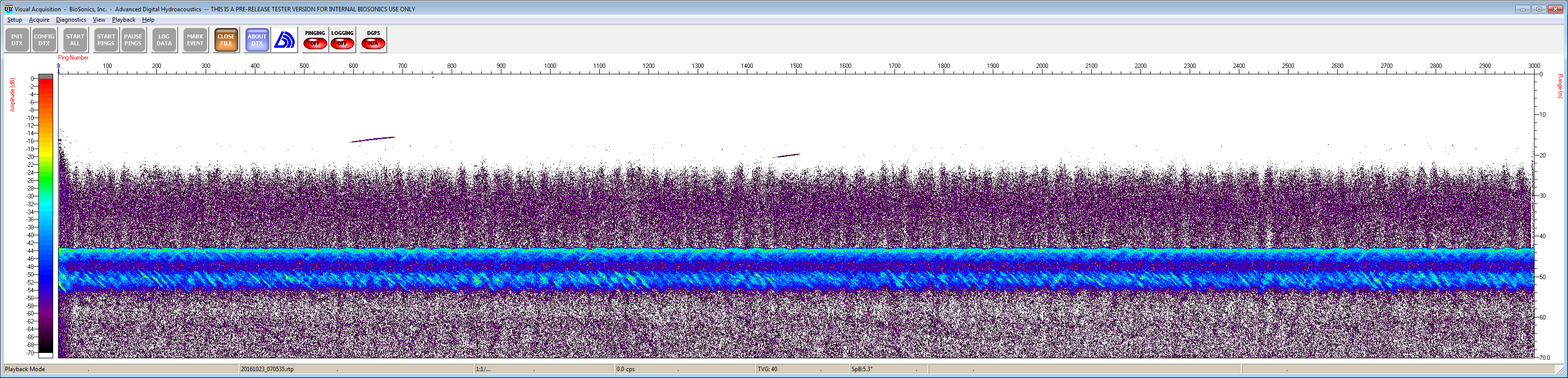Close the playback file with CLOSE FILE
The width and height of the screenshot is (1568, 378).
pos(226,40)
